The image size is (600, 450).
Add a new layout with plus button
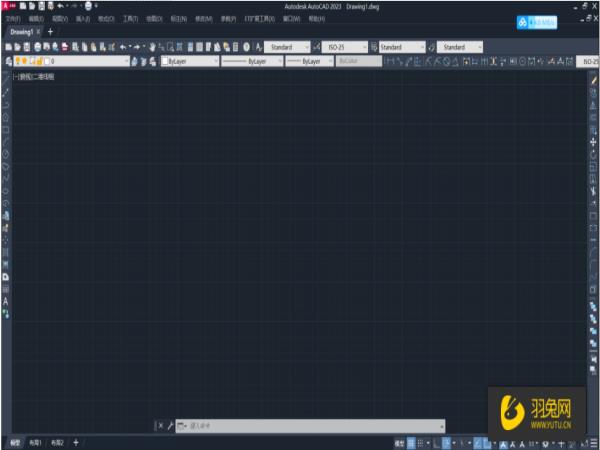click(x=75, y=442)
